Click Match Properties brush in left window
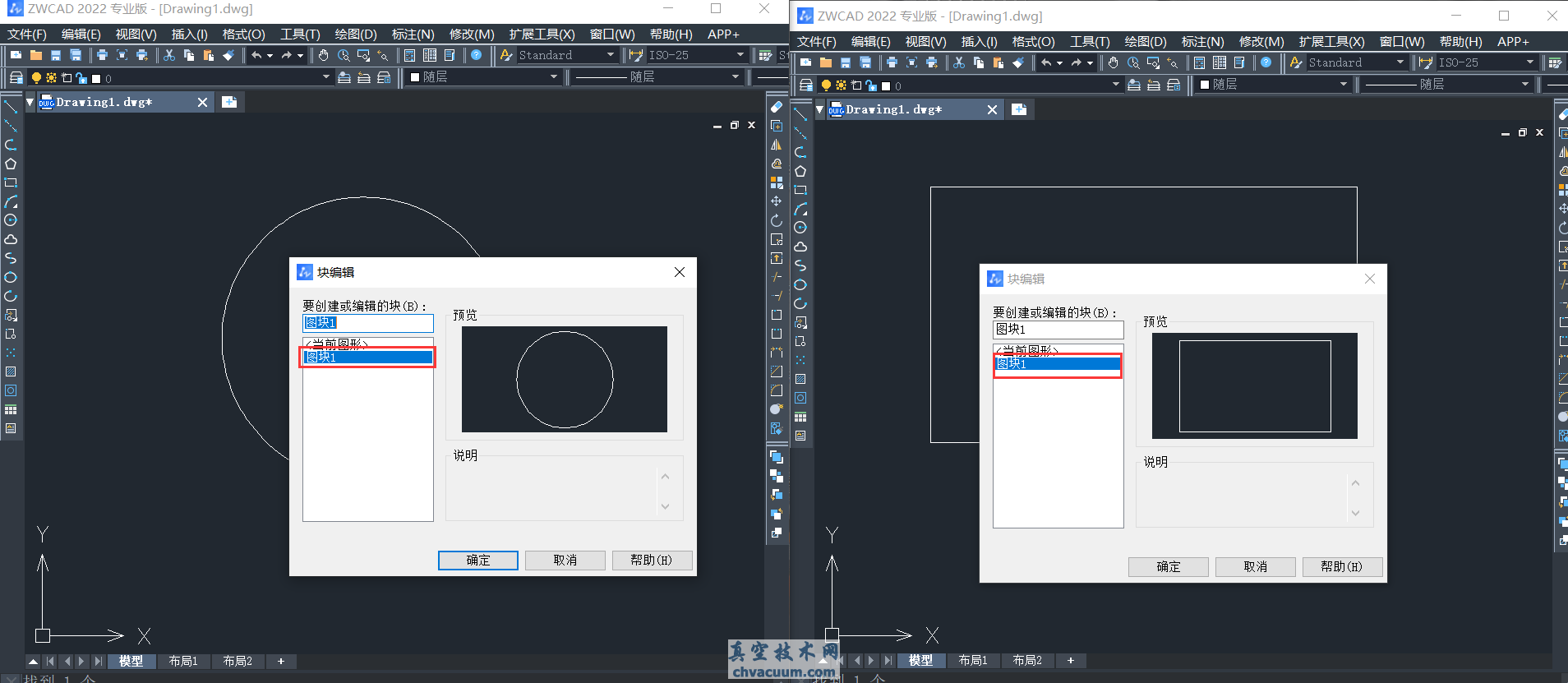 [x=228, y=55]
